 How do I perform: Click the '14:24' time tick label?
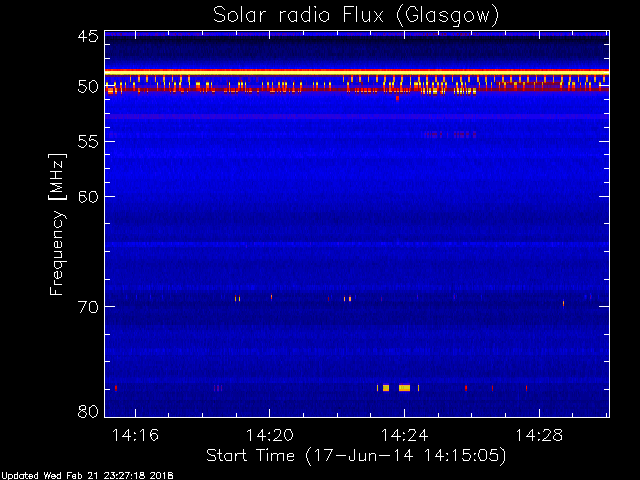coord(404,435)
